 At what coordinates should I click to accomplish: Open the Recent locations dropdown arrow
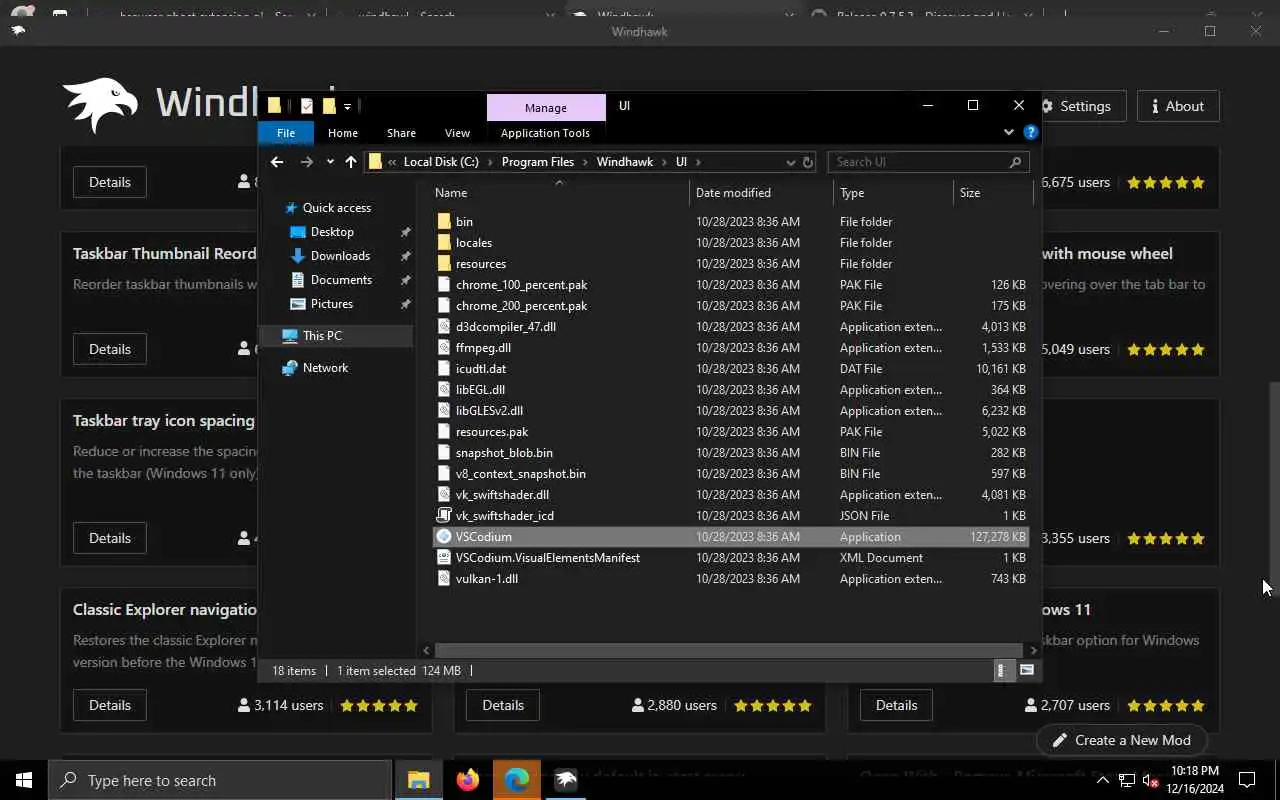click(330, 162)
